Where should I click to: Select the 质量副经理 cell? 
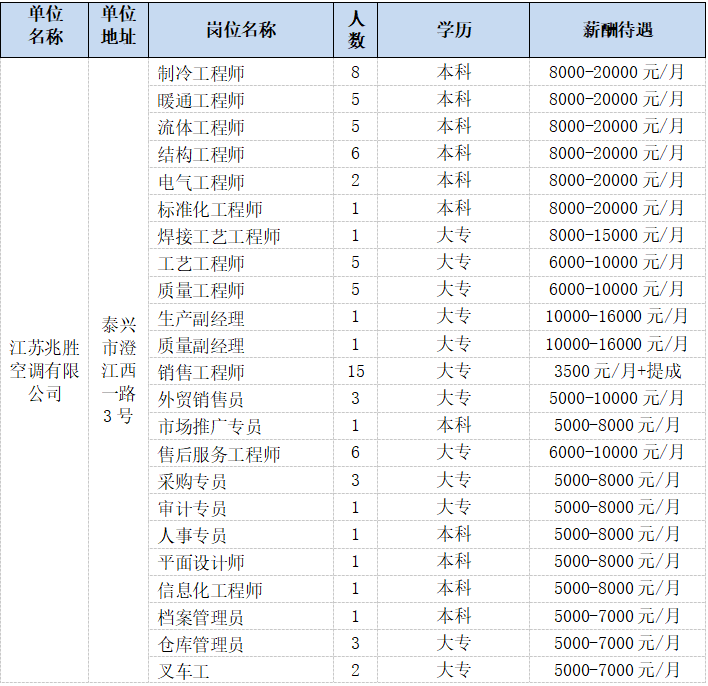tap(241, 344)
